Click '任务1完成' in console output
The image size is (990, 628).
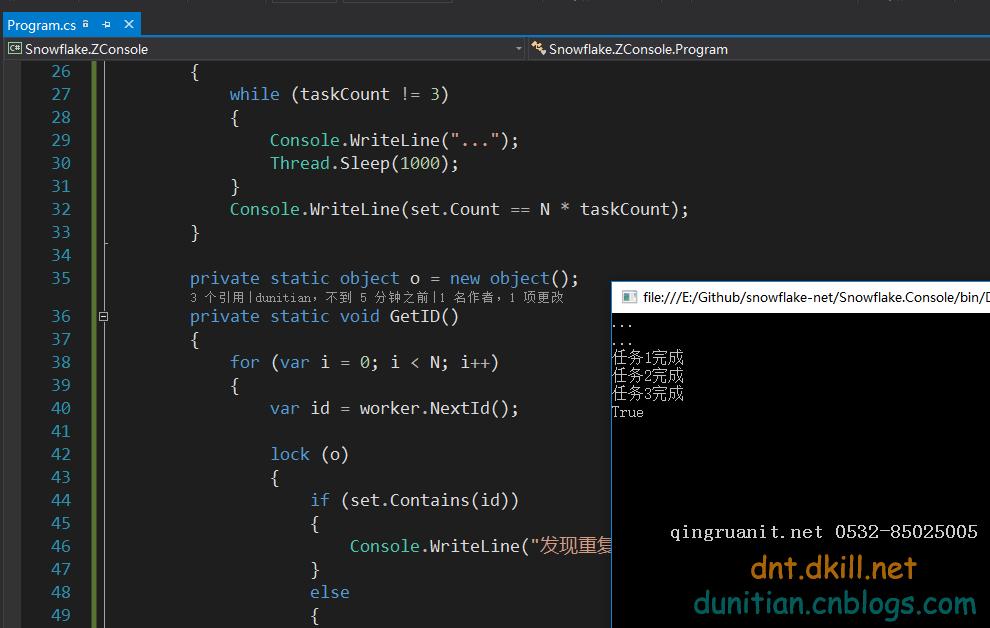[648, 357]
